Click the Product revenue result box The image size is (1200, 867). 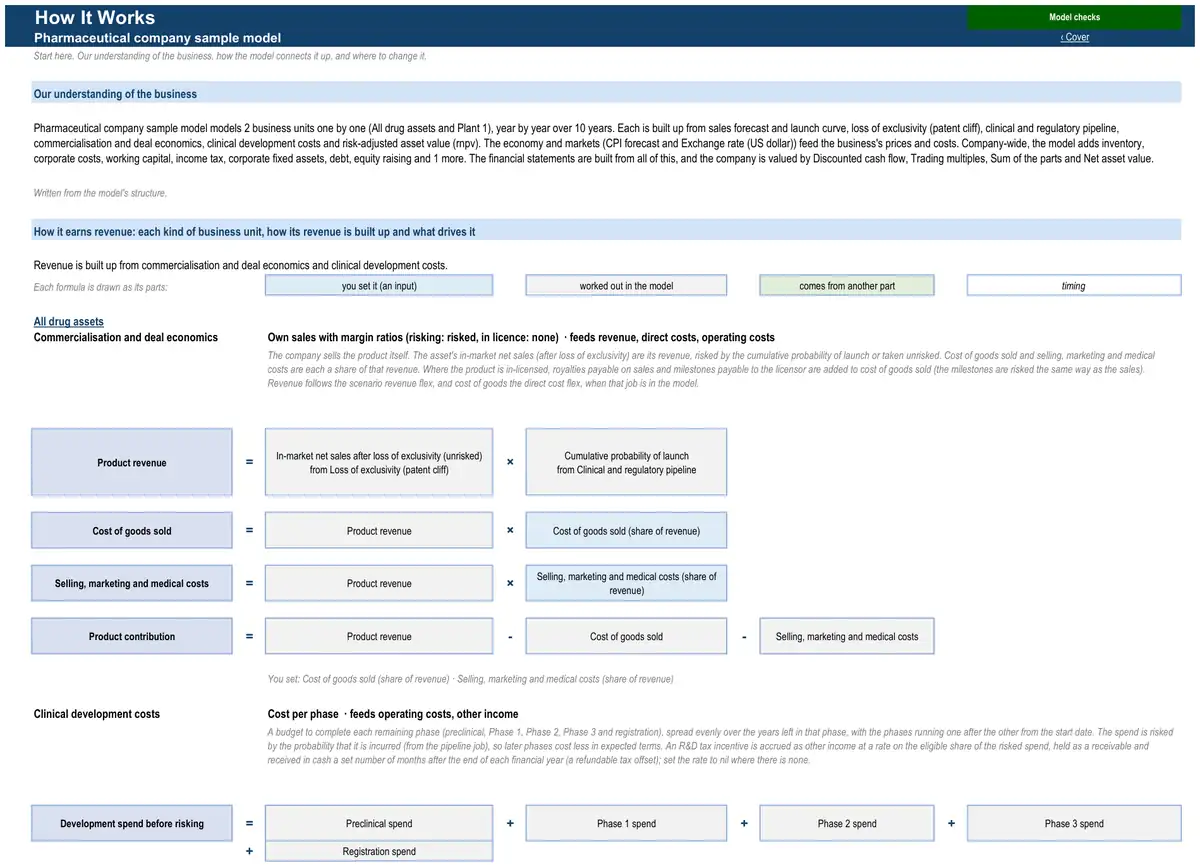click(132, 463)
